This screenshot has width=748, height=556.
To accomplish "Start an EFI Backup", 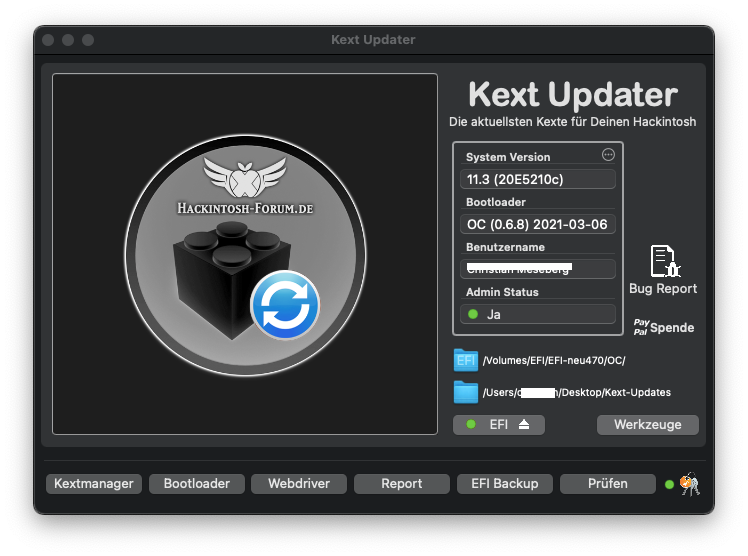I will [505, 484].
